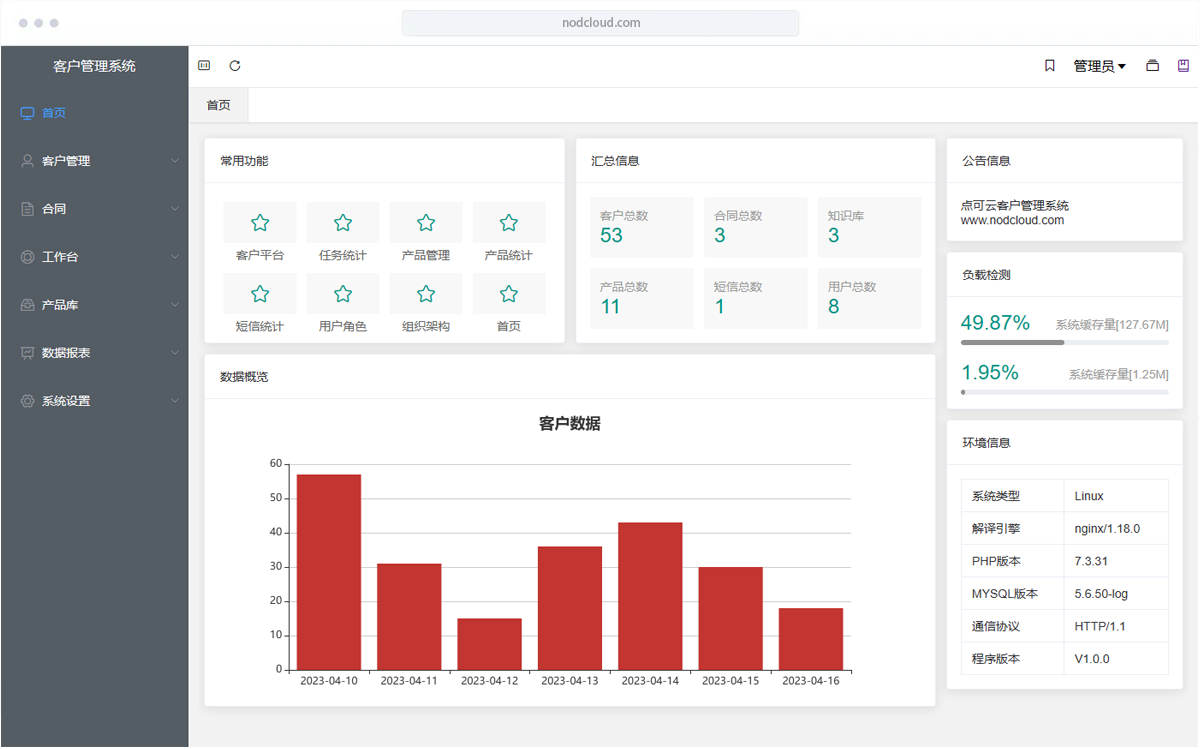Switch to the 首页 tab
The width and height of the screenshot is (1200, 749).
tap(218, 105)
